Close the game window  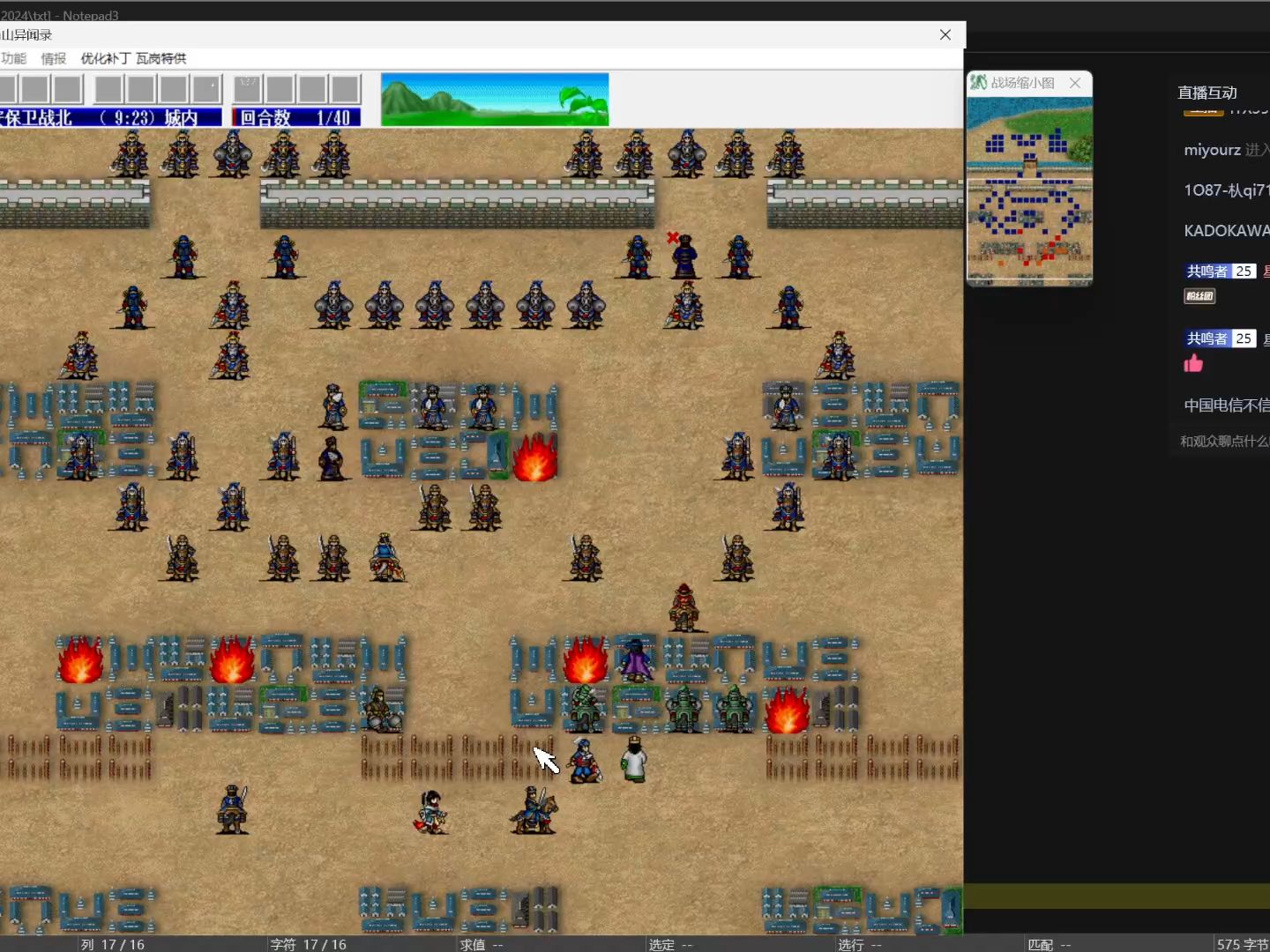(945, 34)
